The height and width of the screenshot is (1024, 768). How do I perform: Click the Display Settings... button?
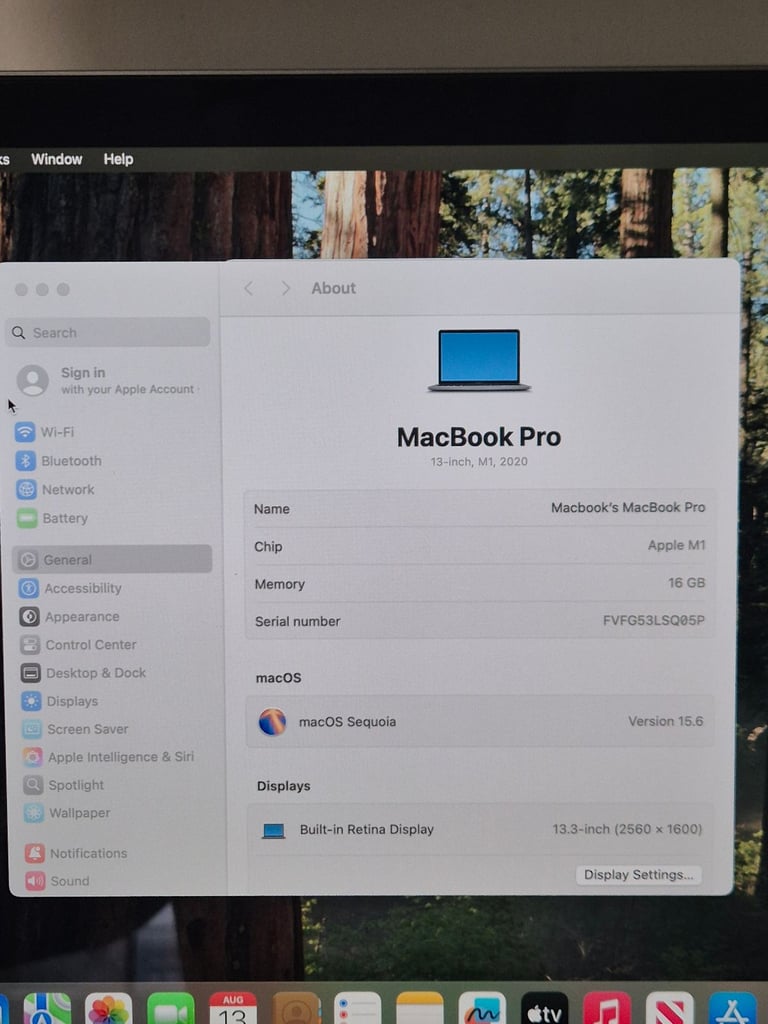pyautogui.click(x=639, y=874)
